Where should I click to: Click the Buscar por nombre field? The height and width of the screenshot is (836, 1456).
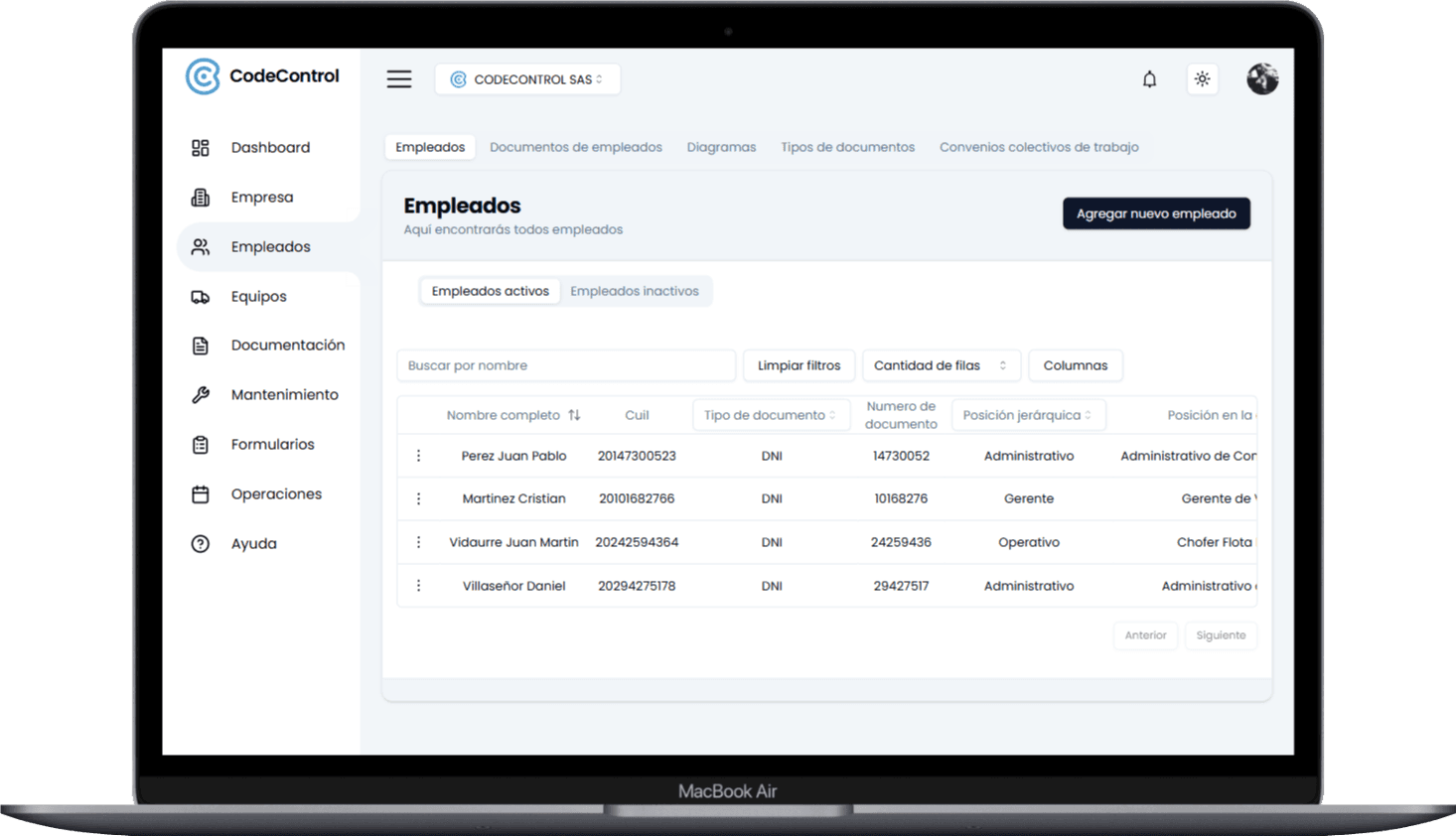[565, 365]
